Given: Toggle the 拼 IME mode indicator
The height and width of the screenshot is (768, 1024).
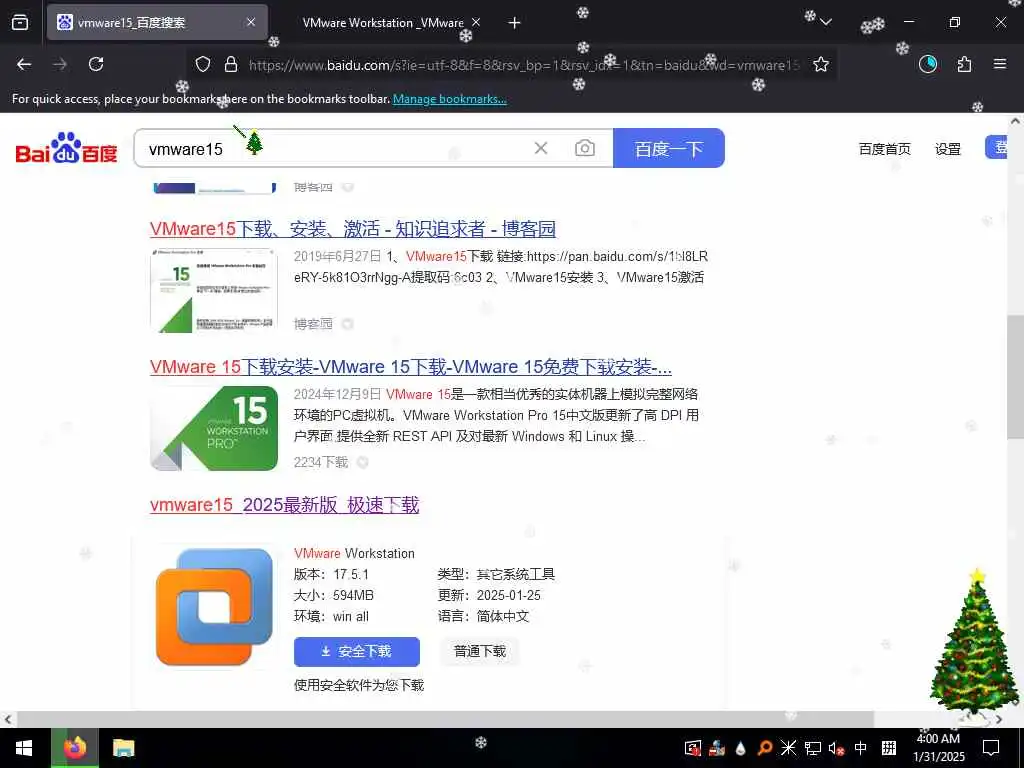Looking at the screenshot, I should 889,748.
